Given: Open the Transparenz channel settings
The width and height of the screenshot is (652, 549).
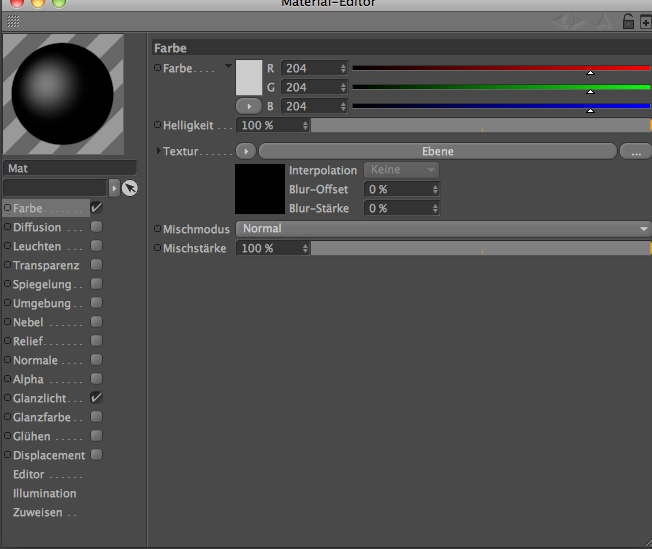Looking at the screenshot, I should (x=46, y=265).
